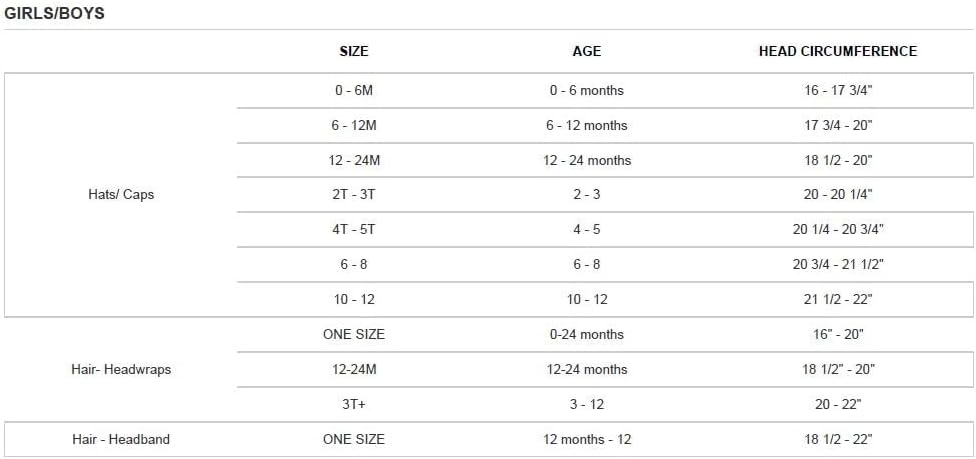Click the HEAD CIRCUMFERENCE column header
Screen dimensions: 976x459
838,52
